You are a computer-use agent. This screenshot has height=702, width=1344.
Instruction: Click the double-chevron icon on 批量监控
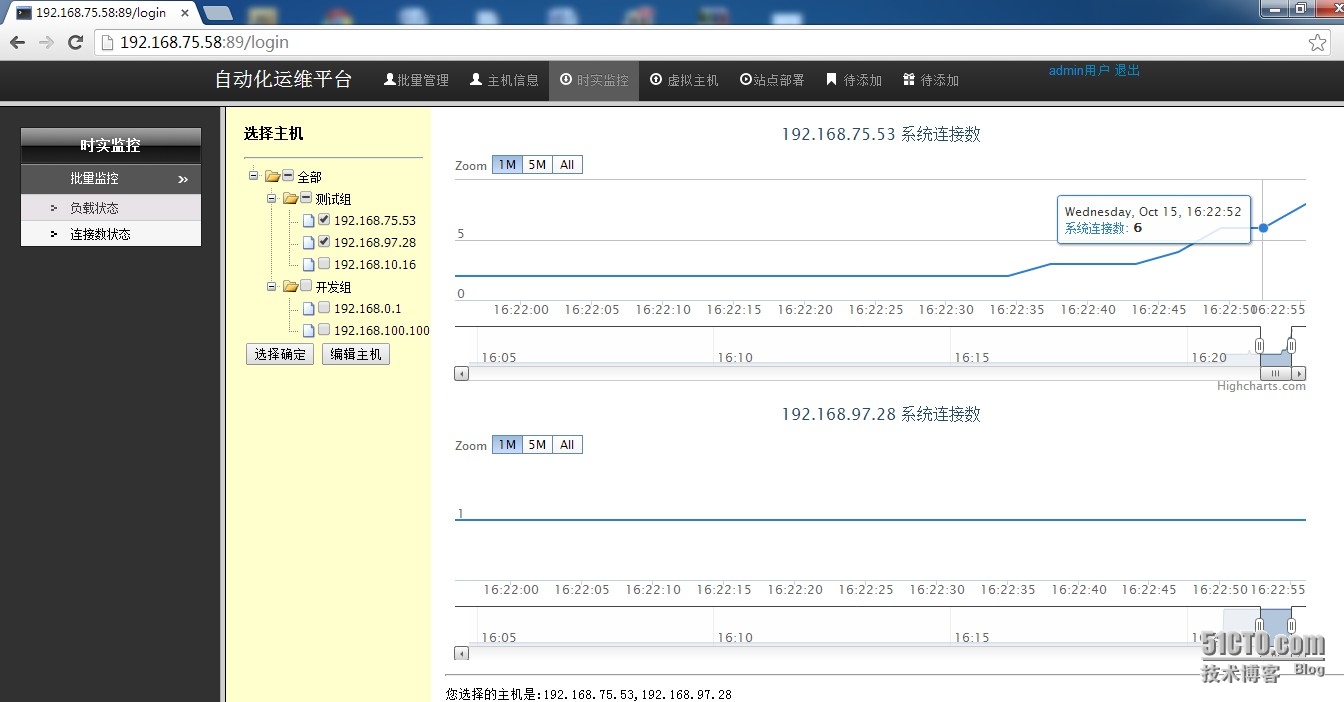[x=183, y=179]
